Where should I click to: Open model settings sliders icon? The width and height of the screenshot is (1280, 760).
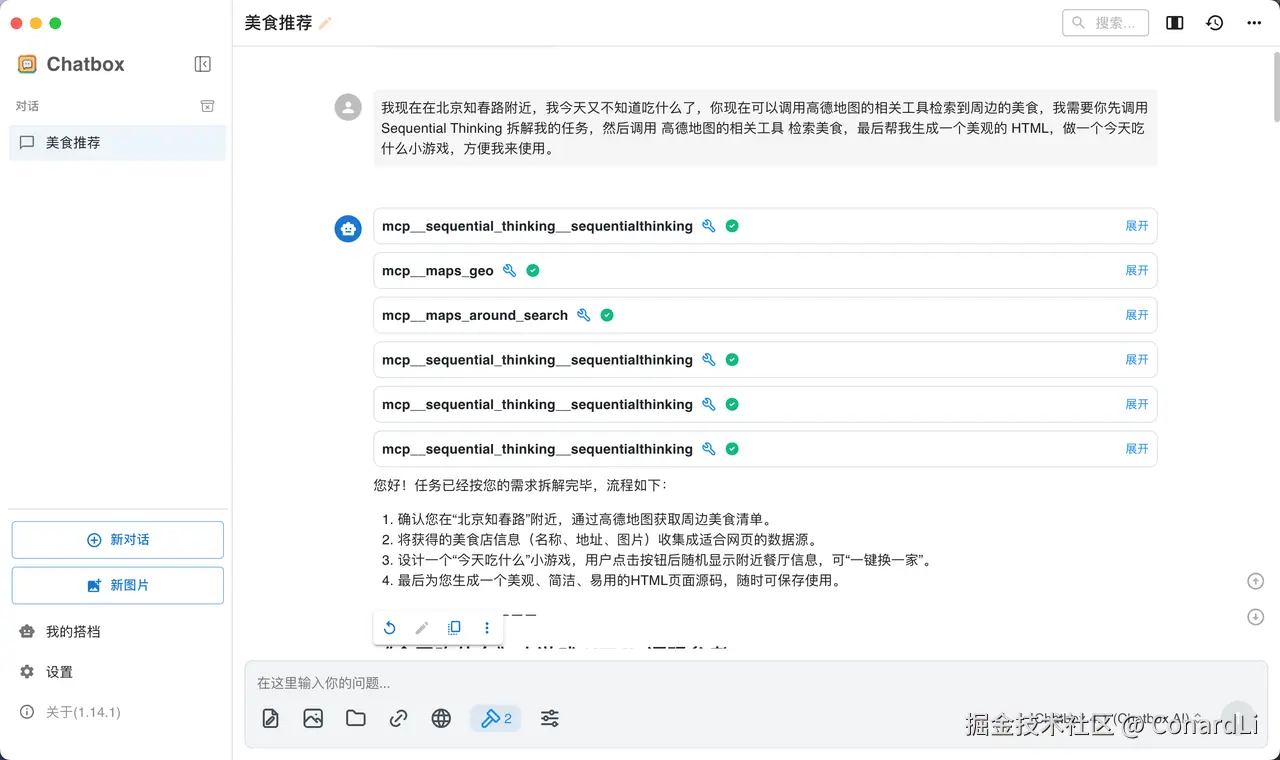[550, 718]
